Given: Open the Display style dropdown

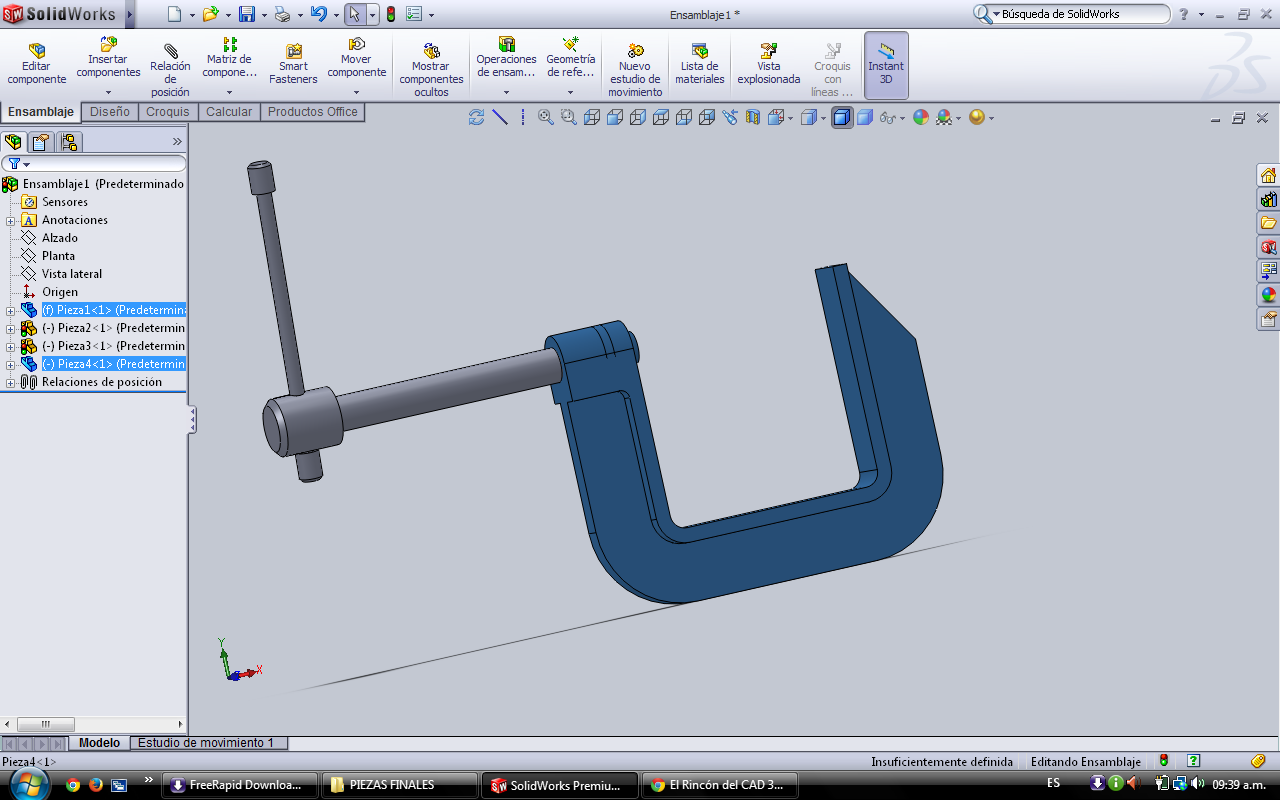Looking at the screenshot, I should coord(823,118).
